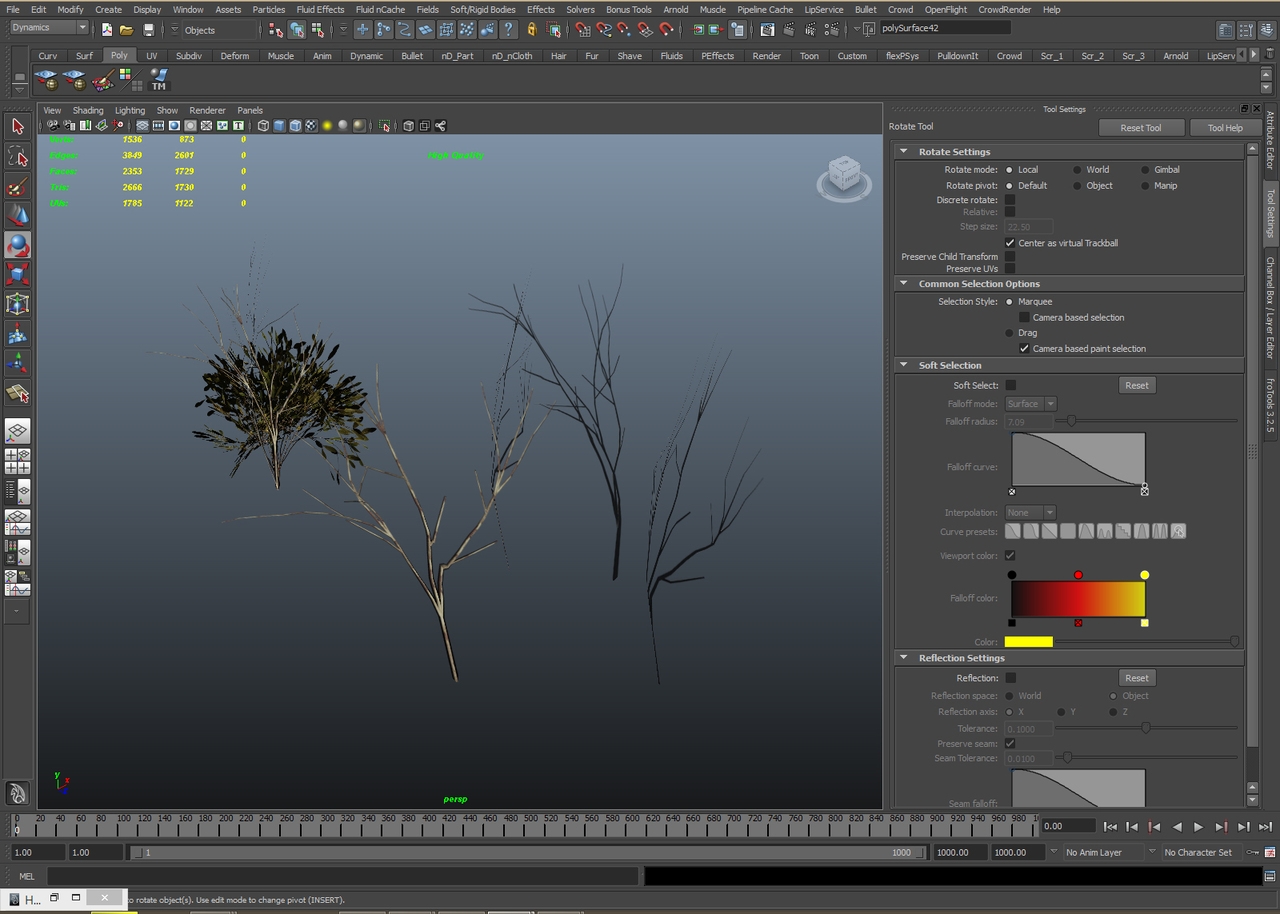Select Object rotate pivot

click(1077, 186)
